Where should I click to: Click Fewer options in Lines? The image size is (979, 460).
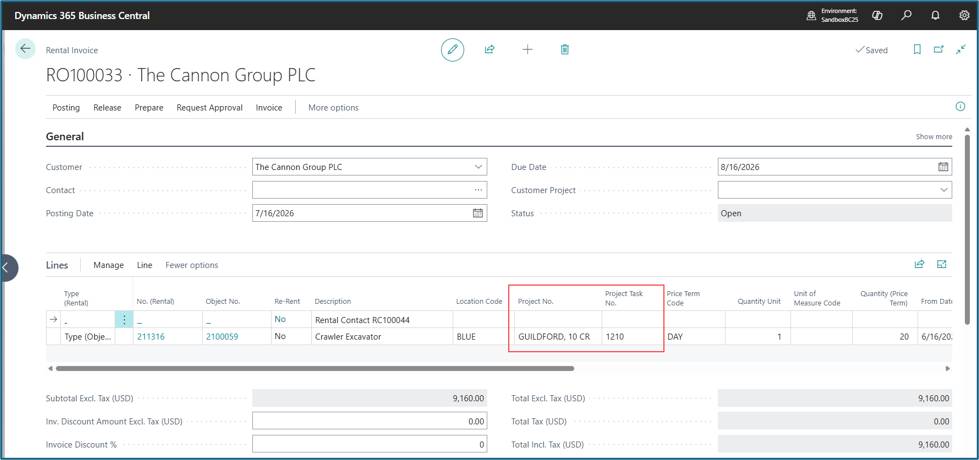point(192,265)
